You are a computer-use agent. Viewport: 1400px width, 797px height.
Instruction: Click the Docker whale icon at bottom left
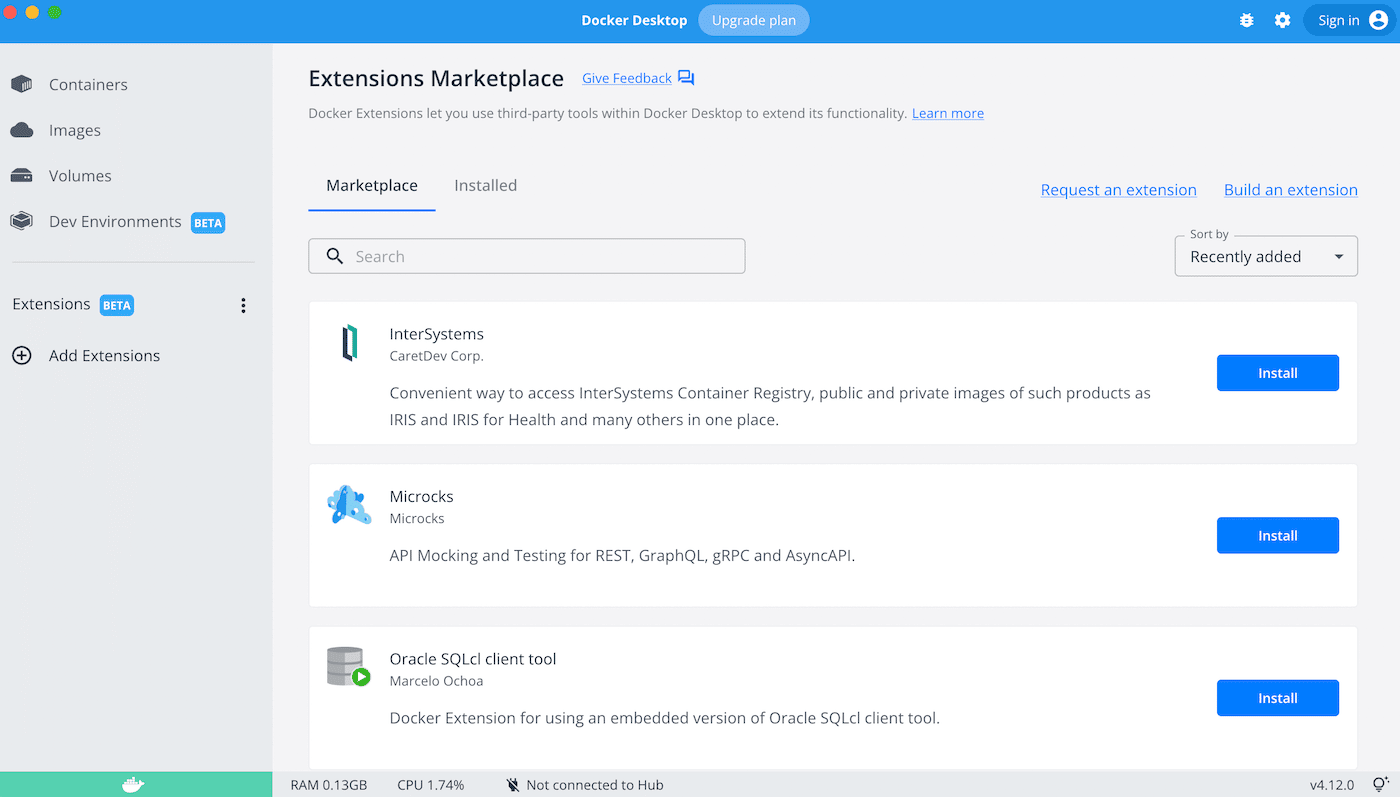134,784
